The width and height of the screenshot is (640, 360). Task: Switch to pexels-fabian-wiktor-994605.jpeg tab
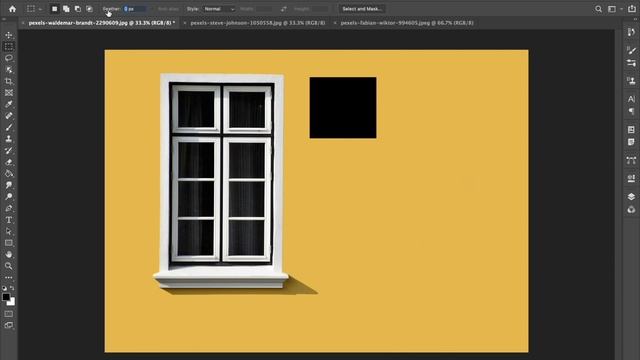(x=407, y=23)
